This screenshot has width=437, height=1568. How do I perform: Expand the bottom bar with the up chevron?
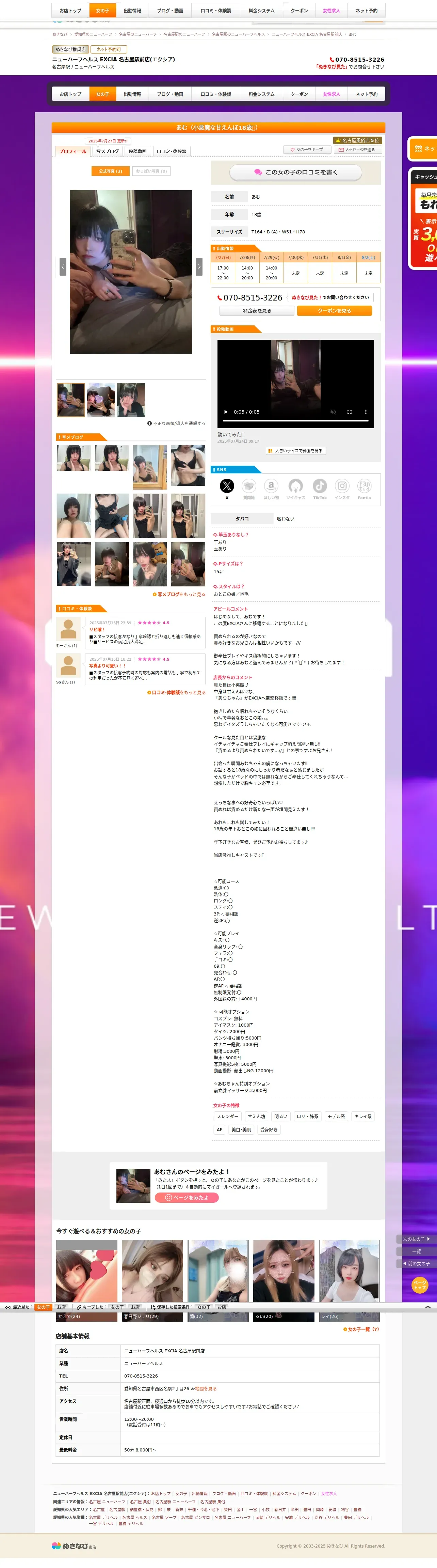pos(427,1307)
